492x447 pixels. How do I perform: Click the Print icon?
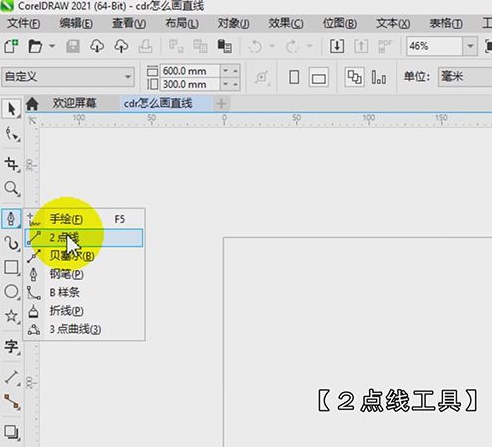[145, 46]
